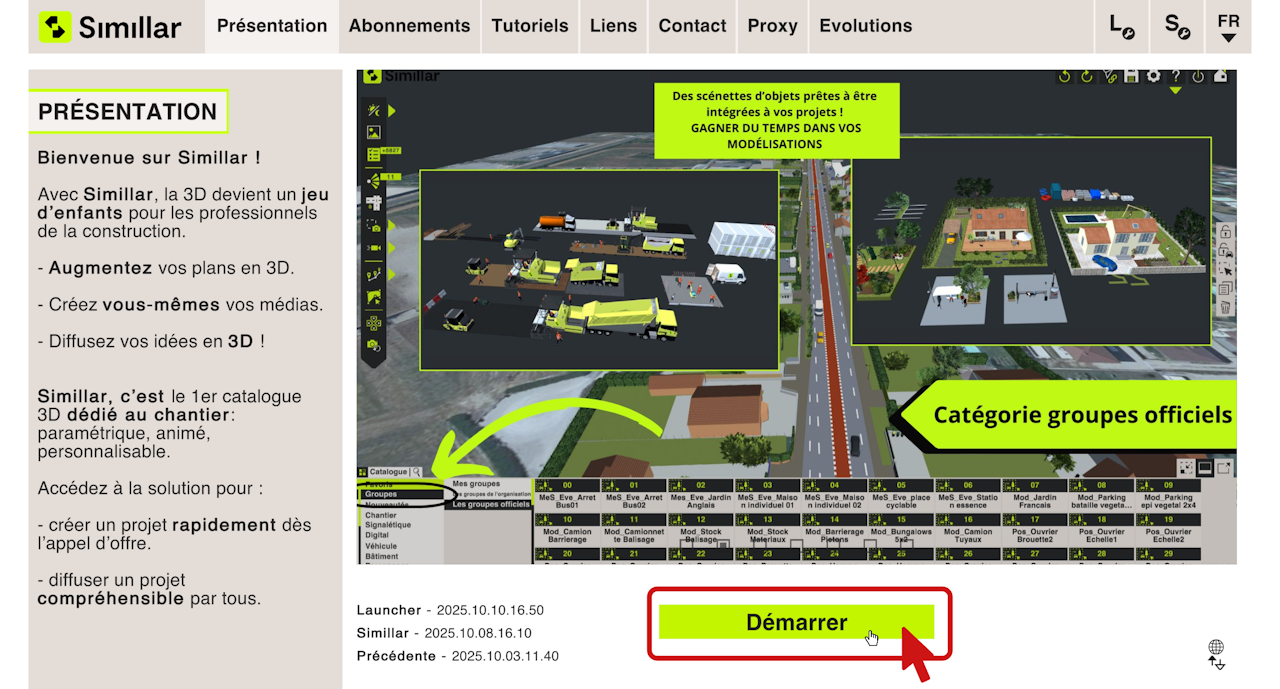
Task: Switch to the Présentation tab
Action: point(272,26)
